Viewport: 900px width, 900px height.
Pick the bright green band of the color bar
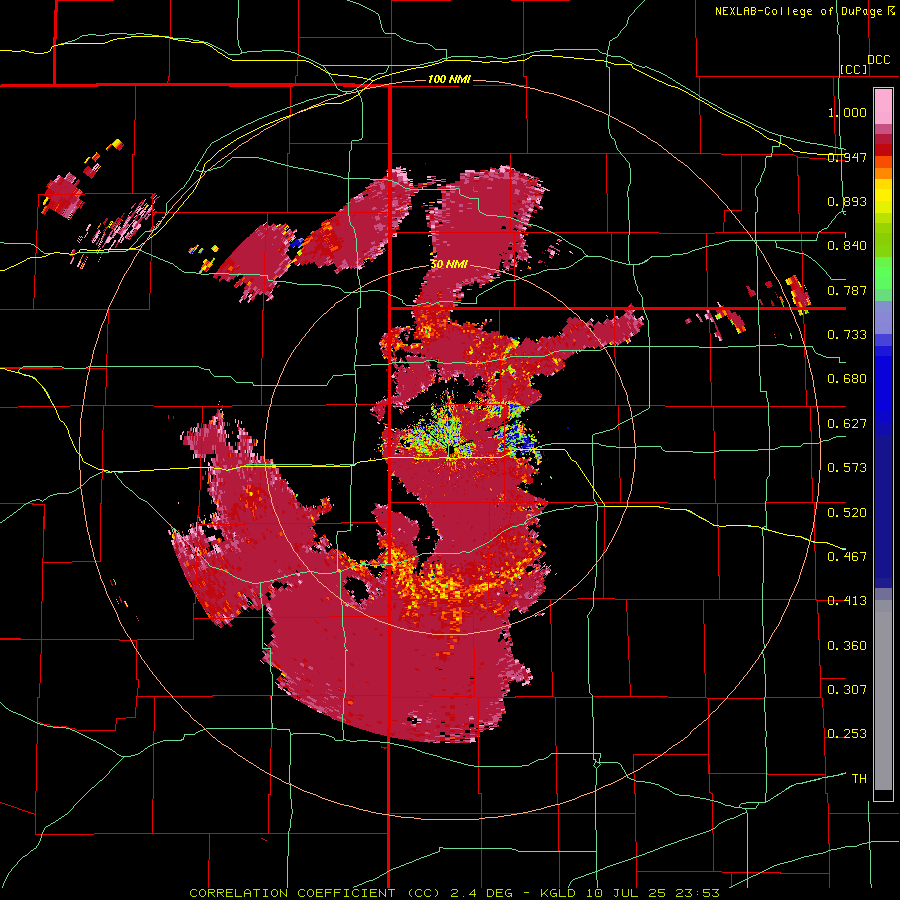pos(883,272)
